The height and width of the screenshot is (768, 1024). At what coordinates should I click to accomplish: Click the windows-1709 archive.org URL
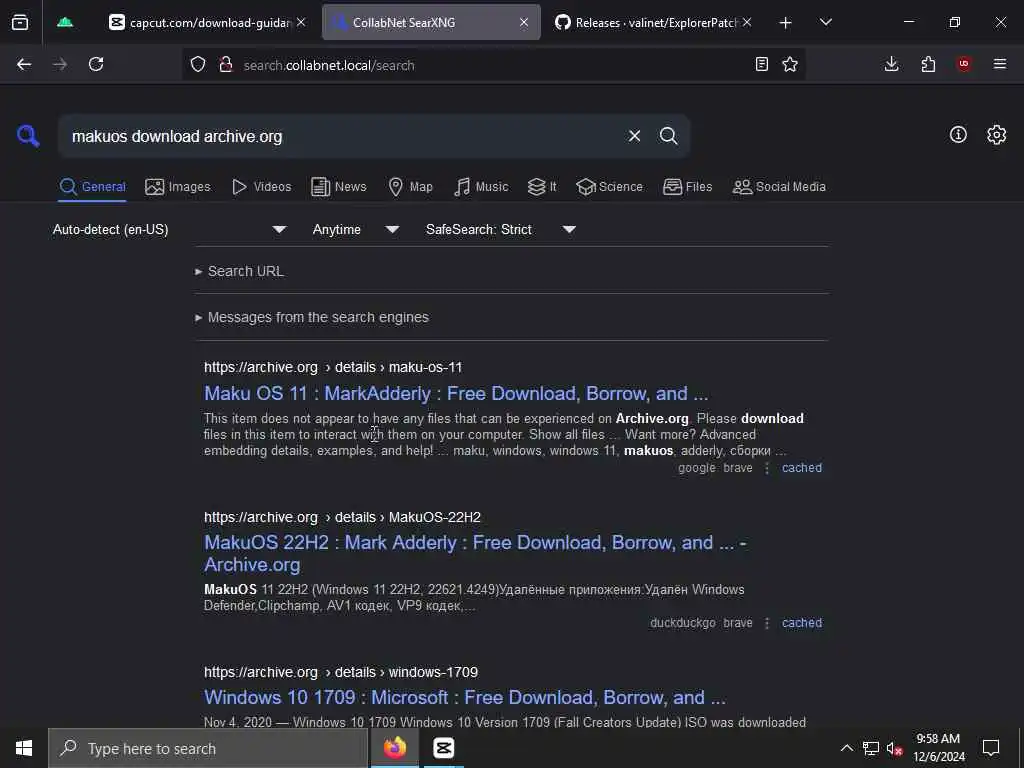click(341, 672)
